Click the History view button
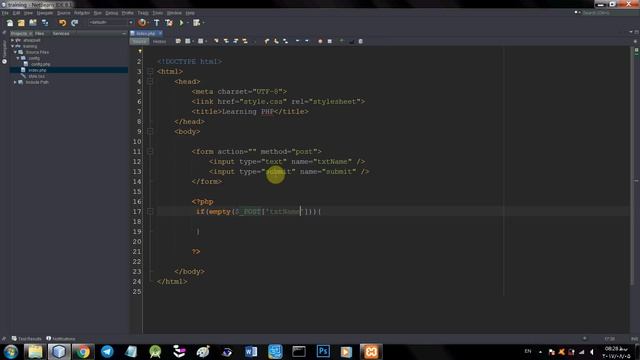This screenshot has height=360, width=640. [x=159, y=41]
